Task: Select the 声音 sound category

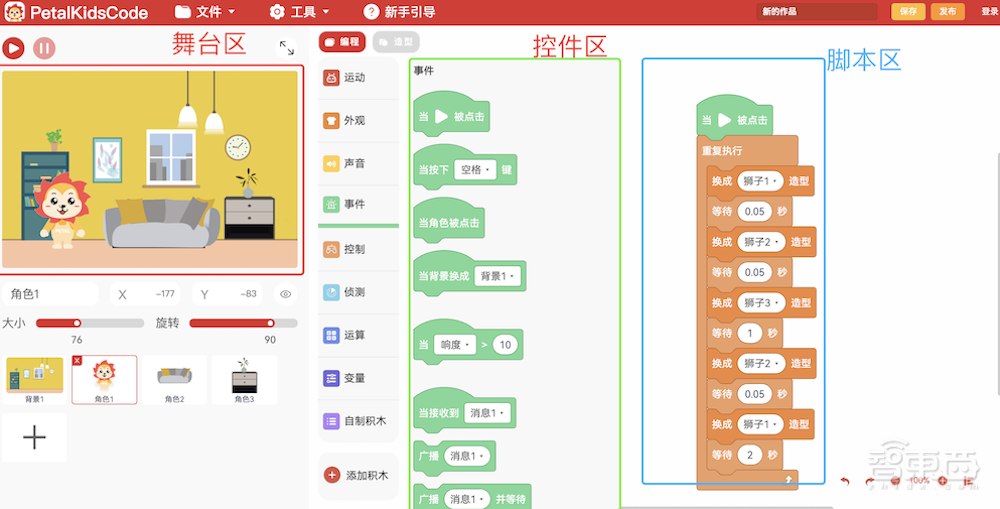Action: tap(358, 163)
